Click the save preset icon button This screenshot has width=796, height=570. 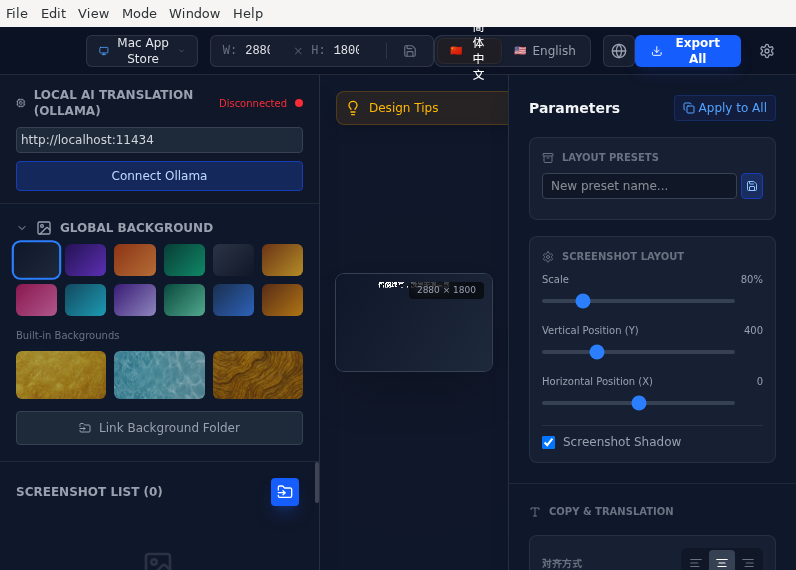click(752, 186)
